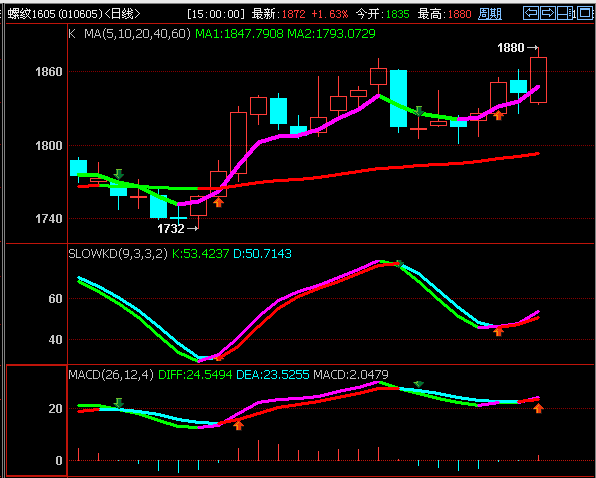Screen dimensions: 596x478
Task: Click the right arrow navigation icon
Action: tap(547, 13)
